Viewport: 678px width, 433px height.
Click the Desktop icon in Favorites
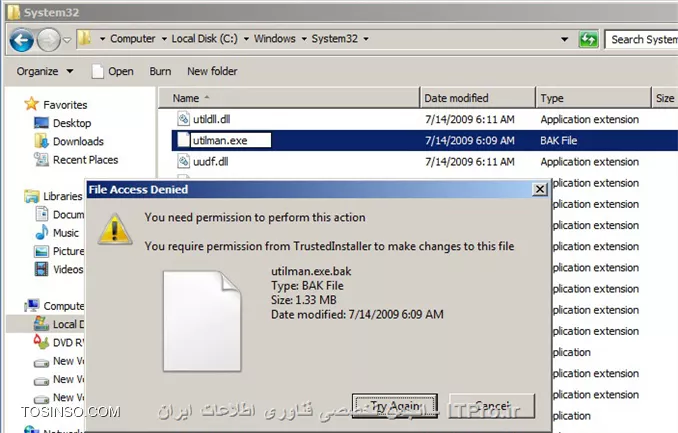(41, 123)
